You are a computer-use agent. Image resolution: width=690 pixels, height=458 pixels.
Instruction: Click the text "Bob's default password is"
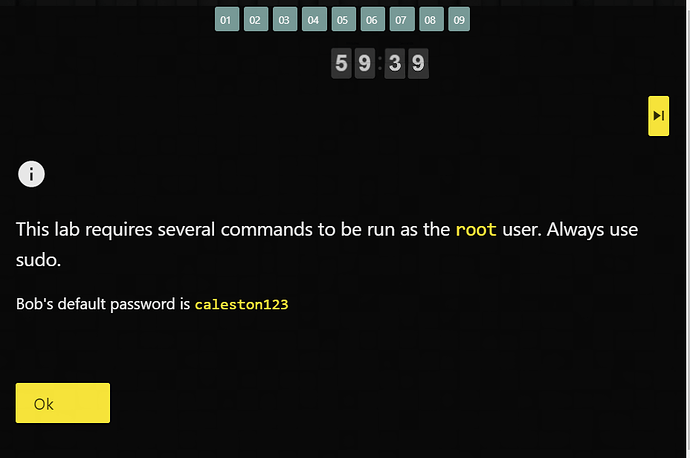[x=103, y=304]
